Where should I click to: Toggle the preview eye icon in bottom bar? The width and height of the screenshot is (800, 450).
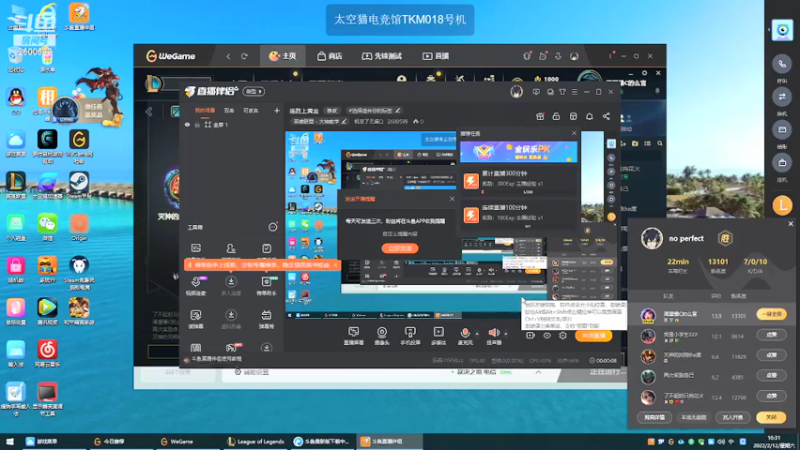[547, 336]
